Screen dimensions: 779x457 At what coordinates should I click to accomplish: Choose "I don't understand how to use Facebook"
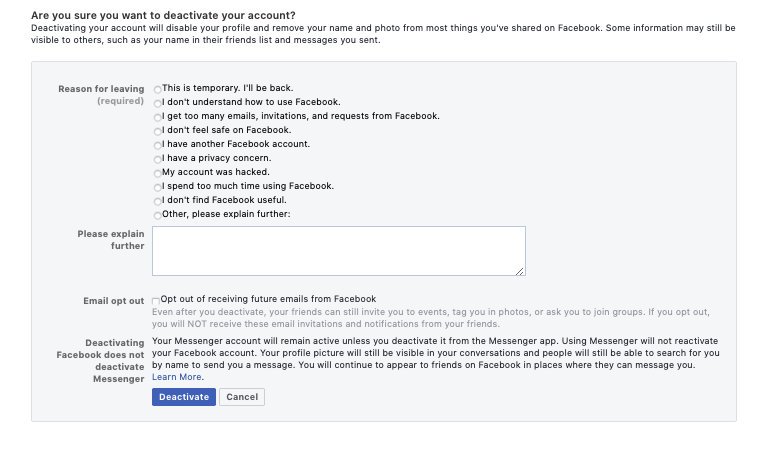tap(157, 104)
